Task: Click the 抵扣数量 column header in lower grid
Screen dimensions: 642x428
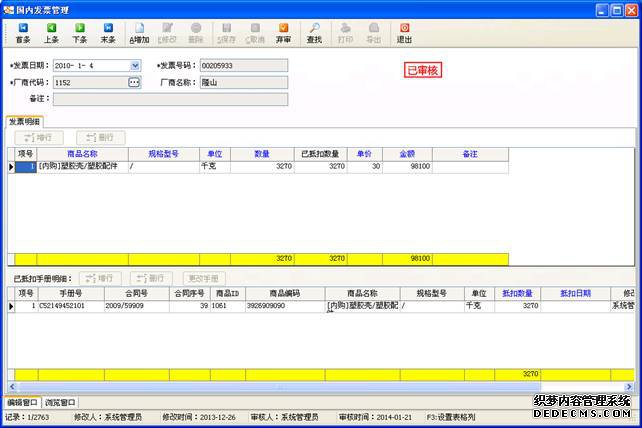Action: click(517, 294)
